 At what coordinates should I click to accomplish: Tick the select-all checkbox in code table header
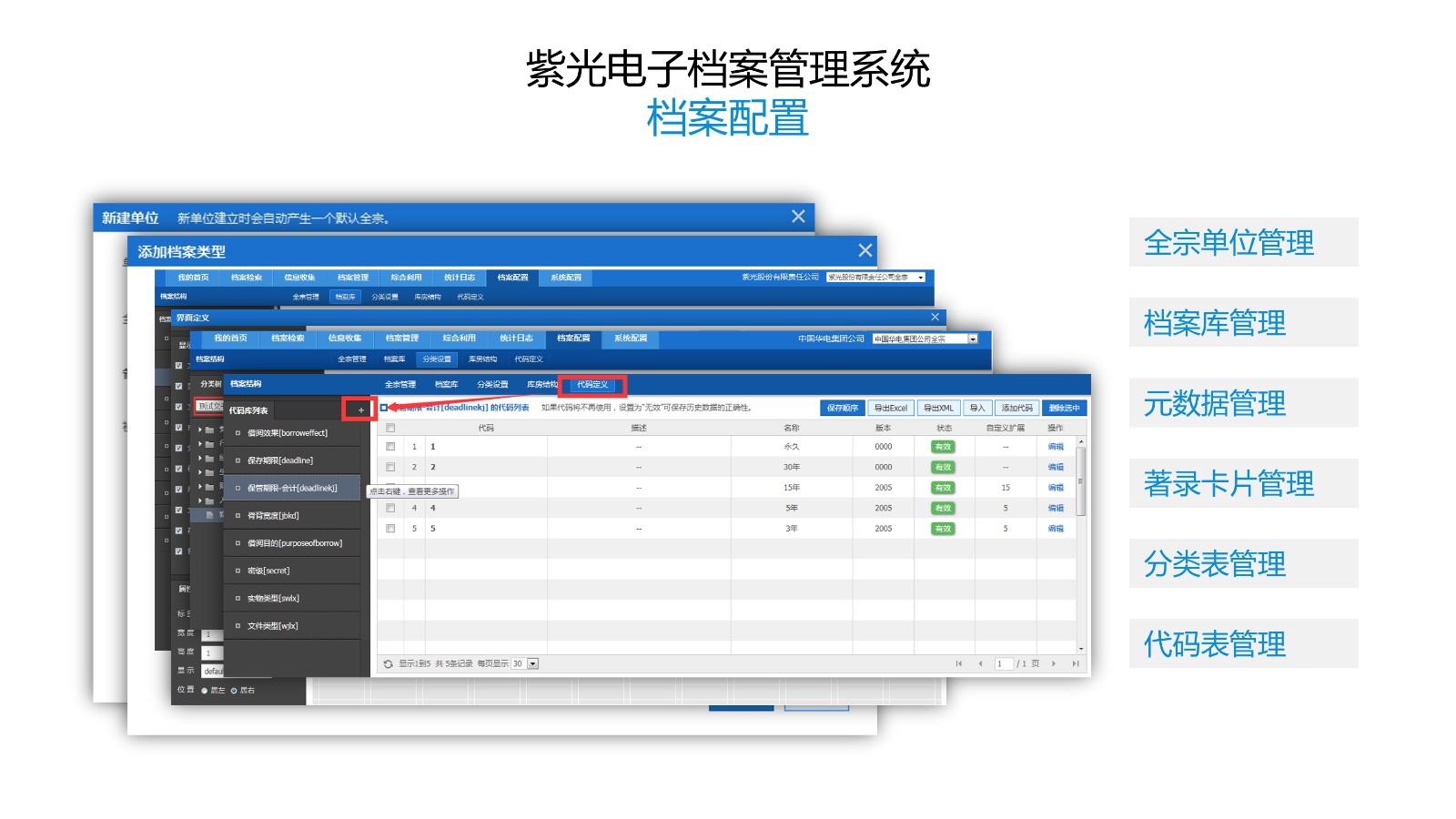tap(390, 428)
